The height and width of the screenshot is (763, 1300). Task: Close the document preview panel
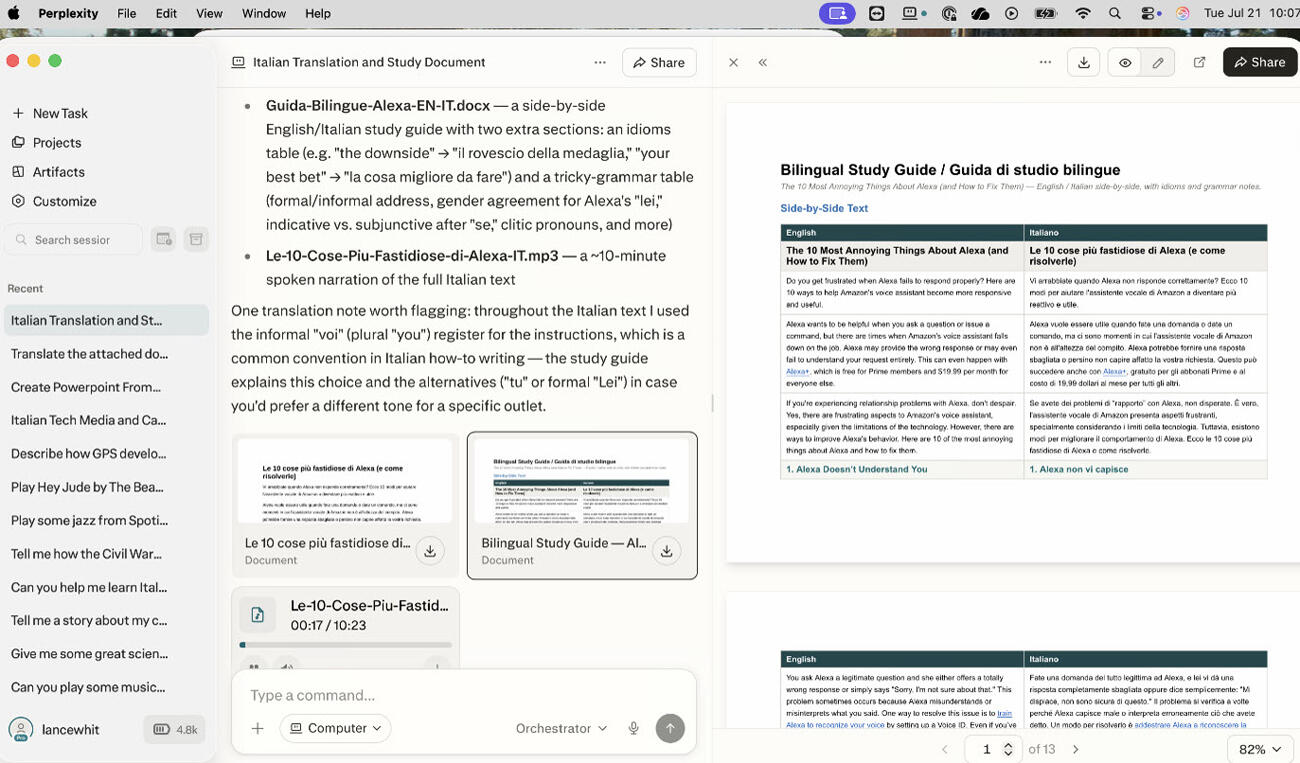click(x=734, y=62)
